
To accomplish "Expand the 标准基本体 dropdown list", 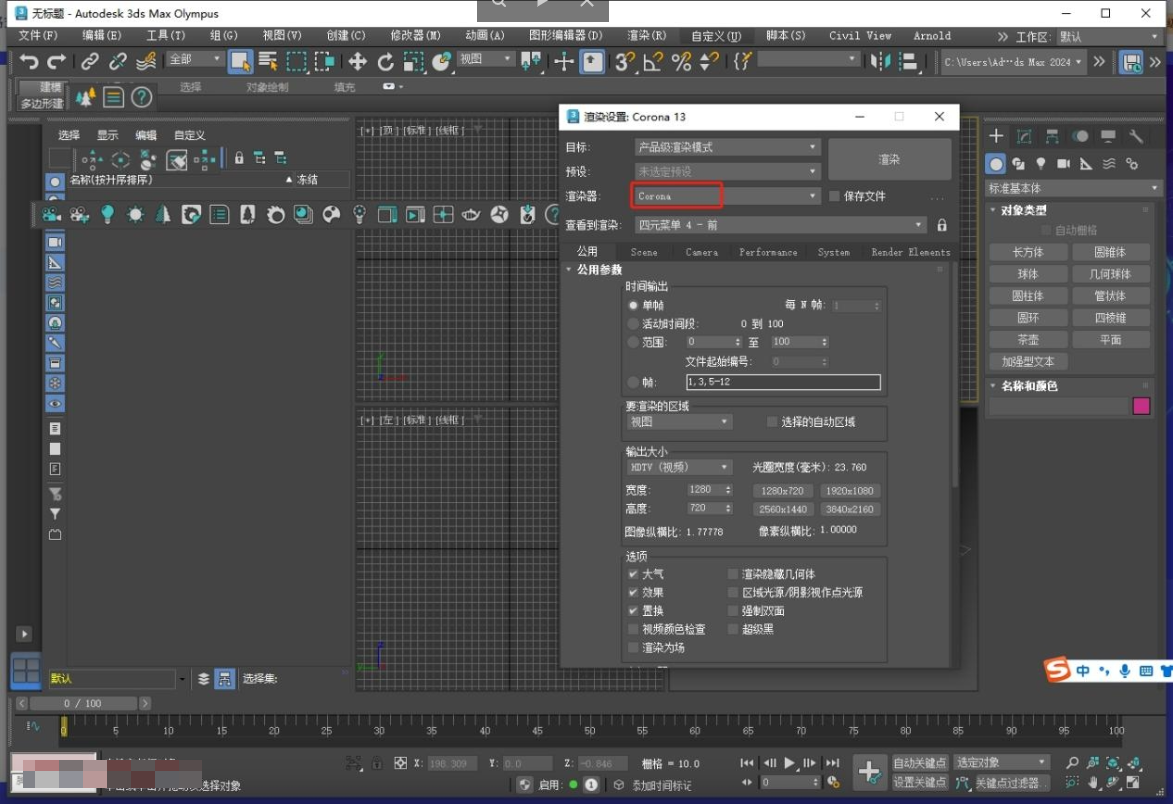I will pos(1073,188).
